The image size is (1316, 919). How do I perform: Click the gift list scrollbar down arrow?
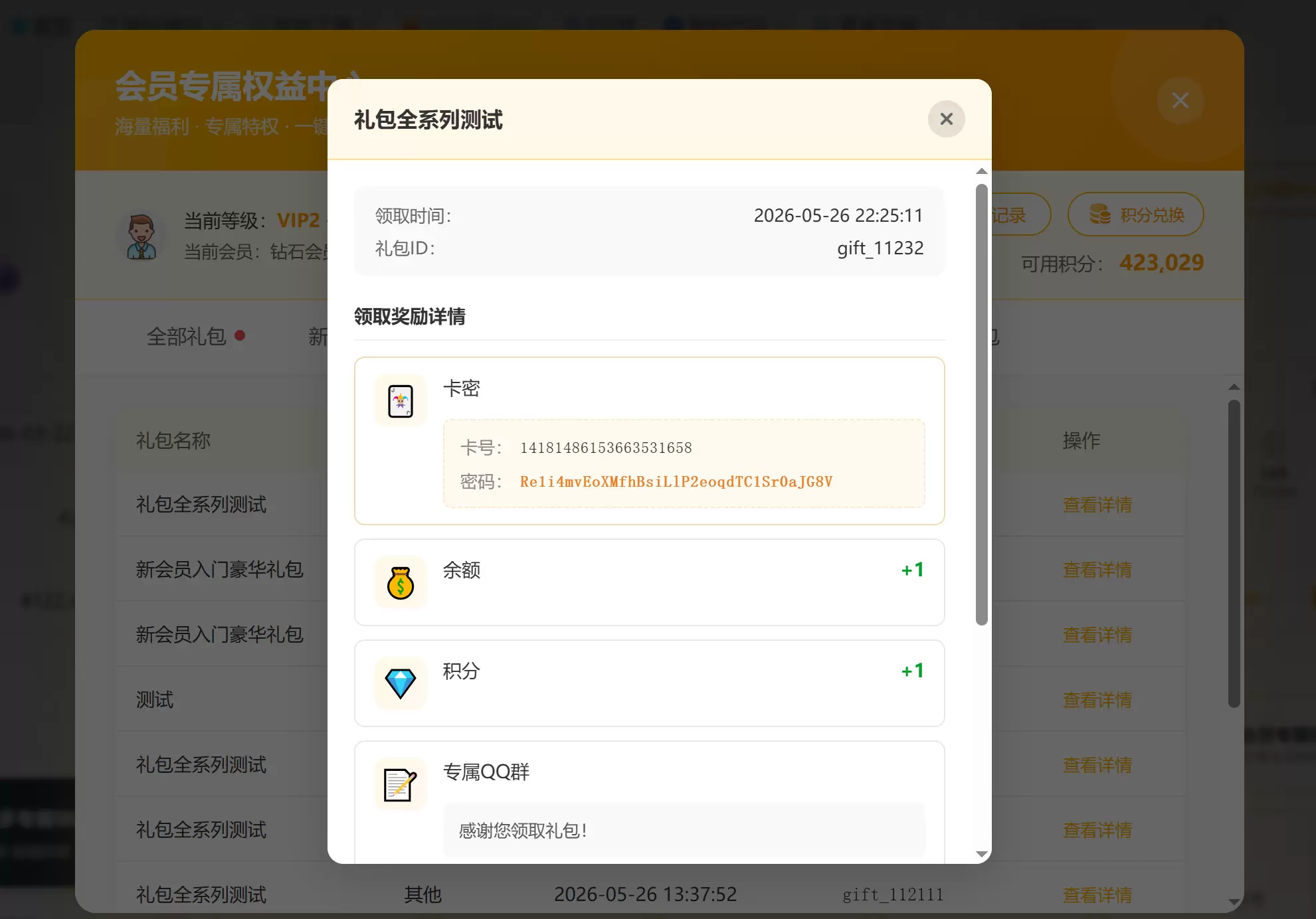pos(1234,902)
